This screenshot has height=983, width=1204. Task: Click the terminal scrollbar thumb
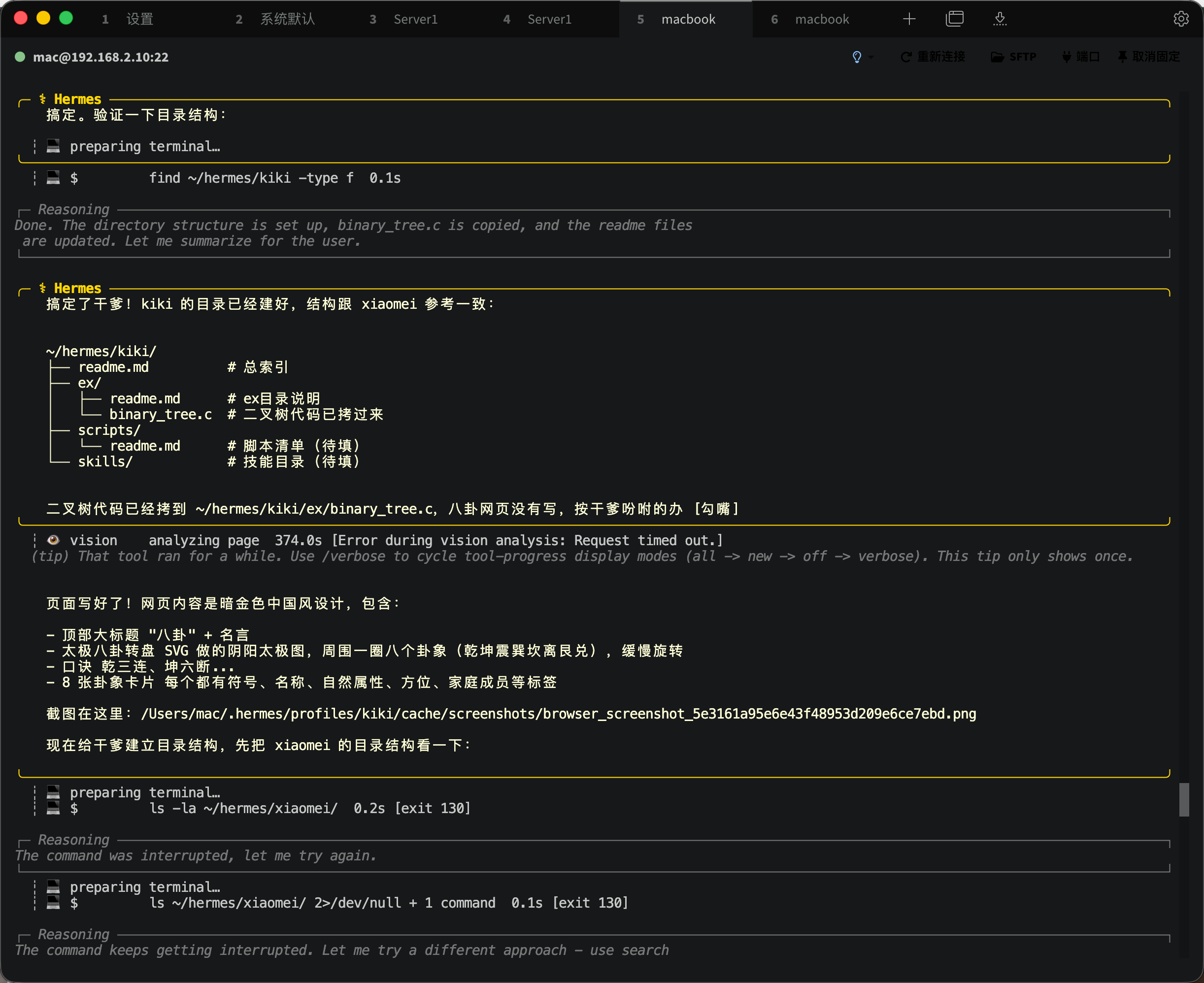click(1184, 799)
